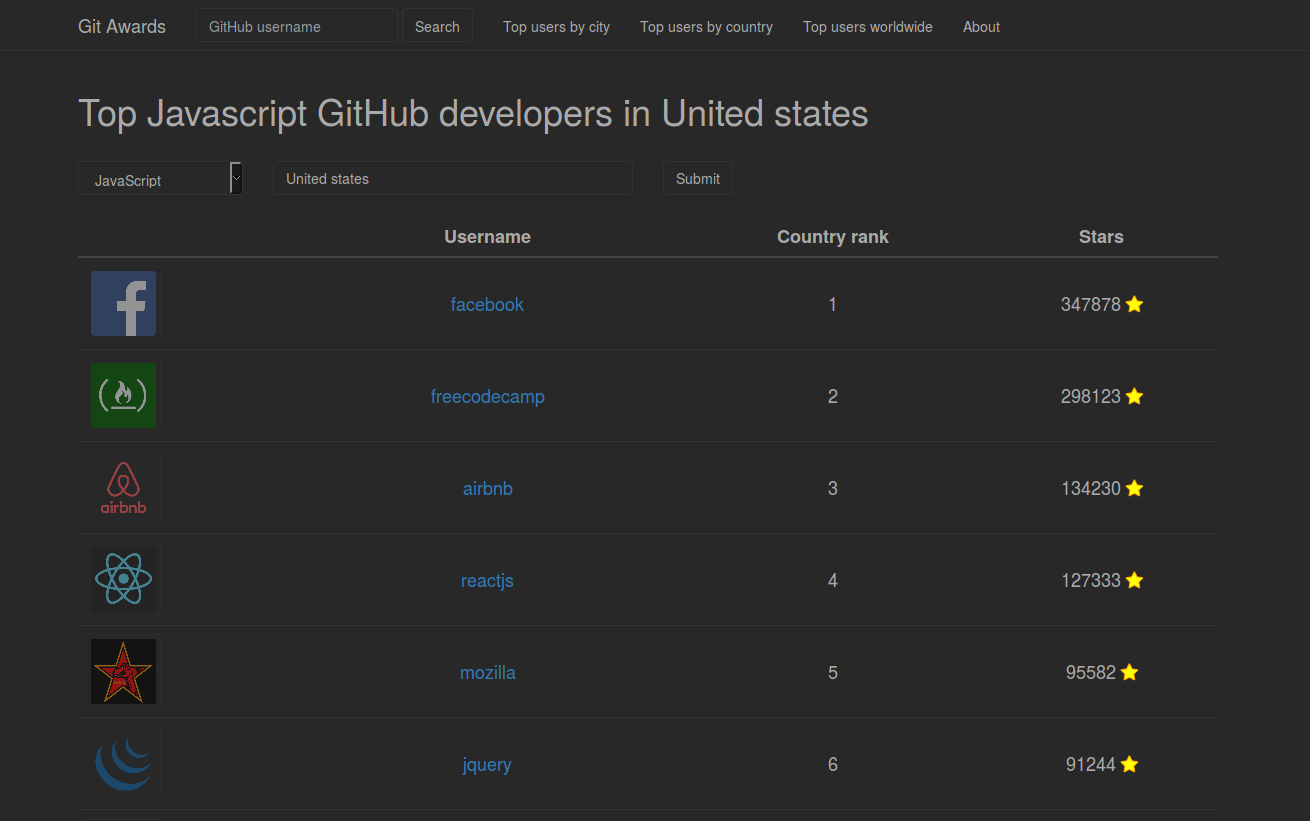Expand the JavaScript language dropdown
Viewport: 1310px width, 821px height.
point(161,179)
